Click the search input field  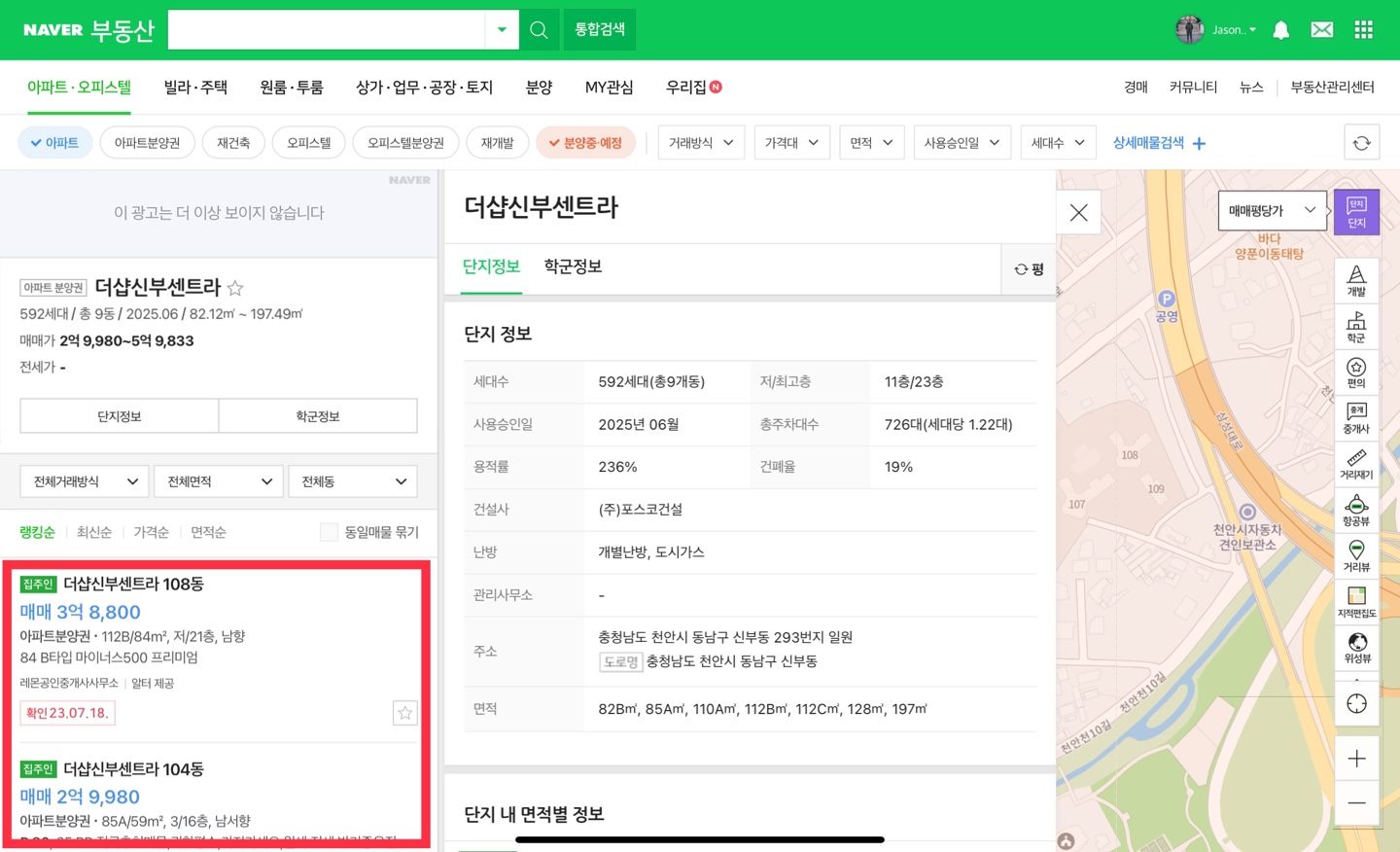[x=327, y=30]
